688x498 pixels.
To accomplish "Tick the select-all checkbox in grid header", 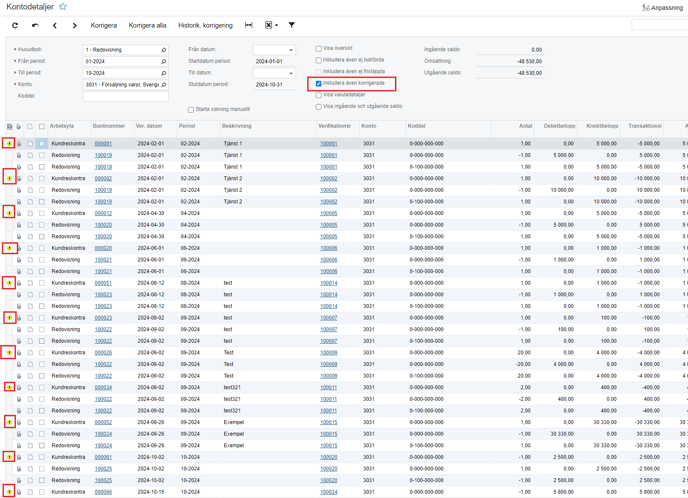I will click(x=42, y=126).
